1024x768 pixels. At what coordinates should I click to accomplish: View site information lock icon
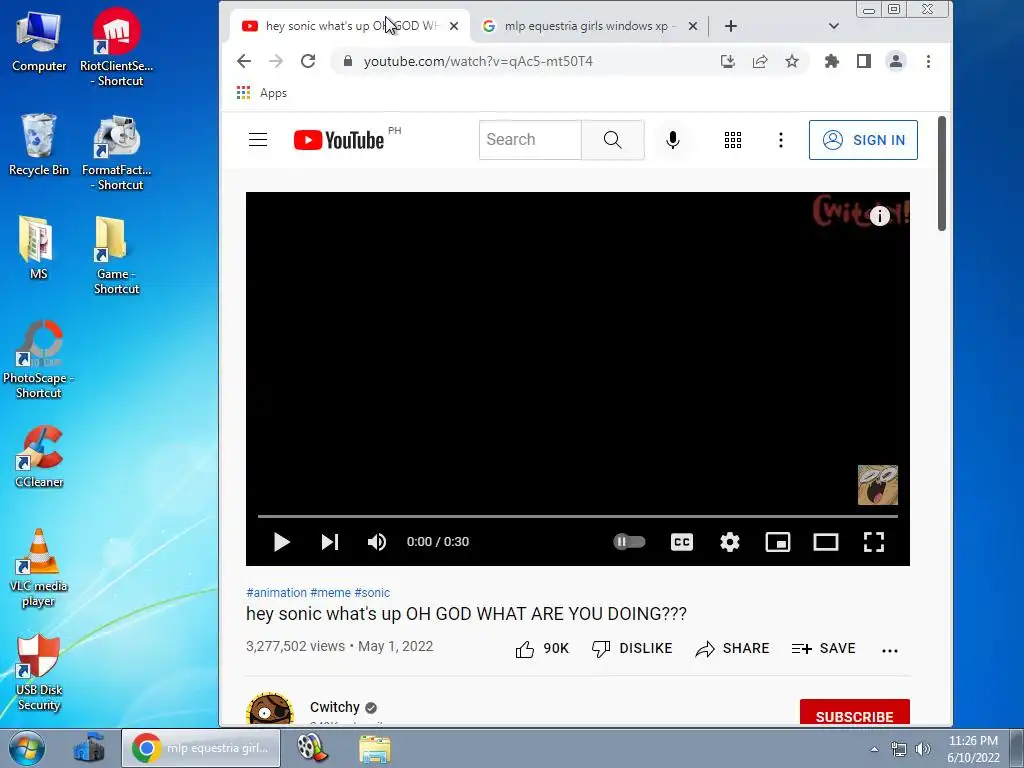pos(348,61)
